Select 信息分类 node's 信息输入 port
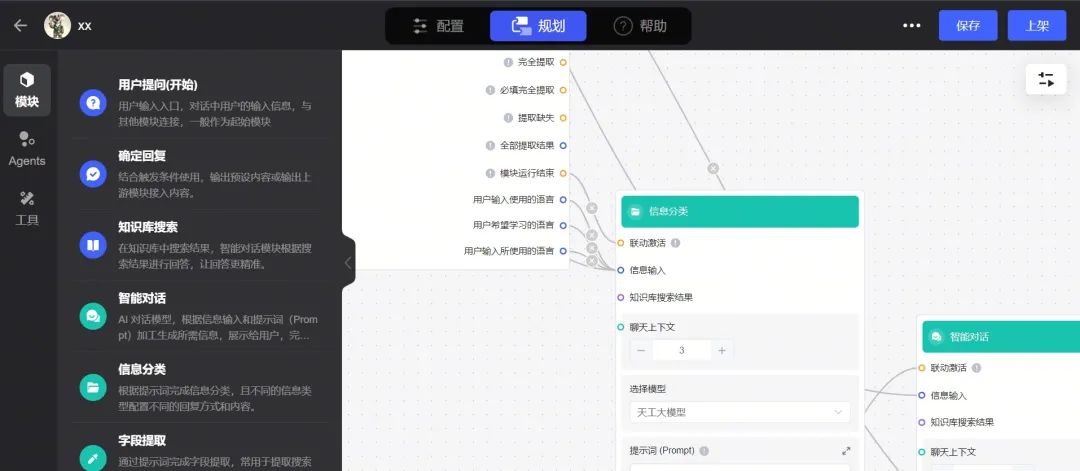 tap(621, 270)
